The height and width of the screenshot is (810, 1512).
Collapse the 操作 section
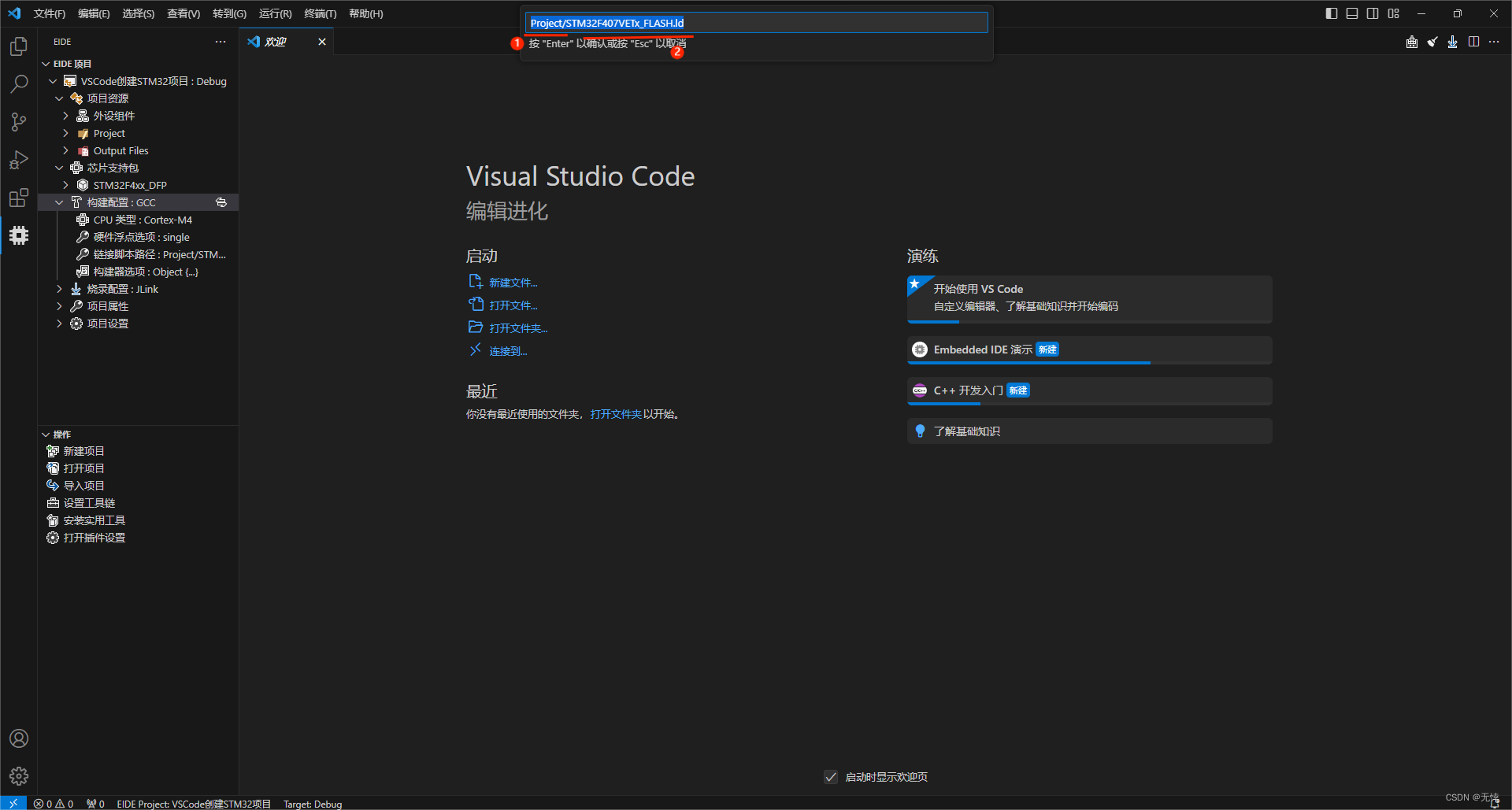pyautogui.click(x=46, y=435)
